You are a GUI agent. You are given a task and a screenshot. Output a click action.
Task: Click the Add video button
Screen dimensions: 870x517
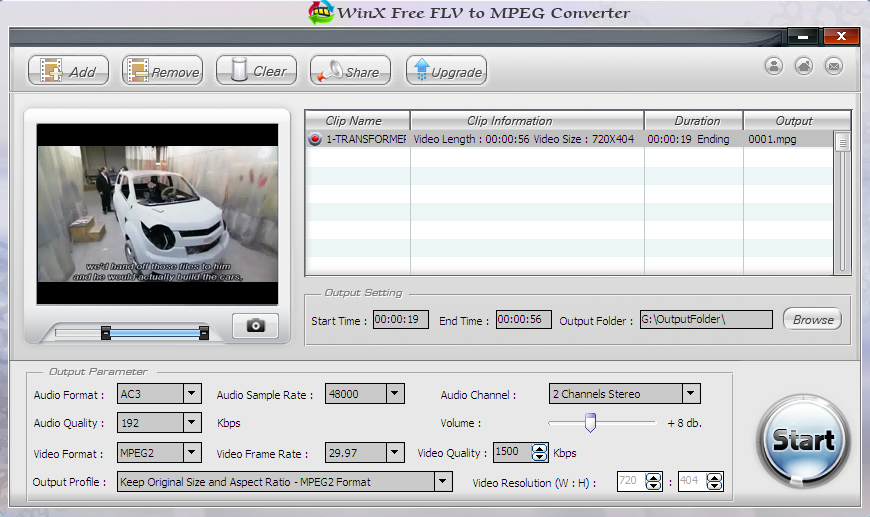pyautogui.click(x=68, y=70)
